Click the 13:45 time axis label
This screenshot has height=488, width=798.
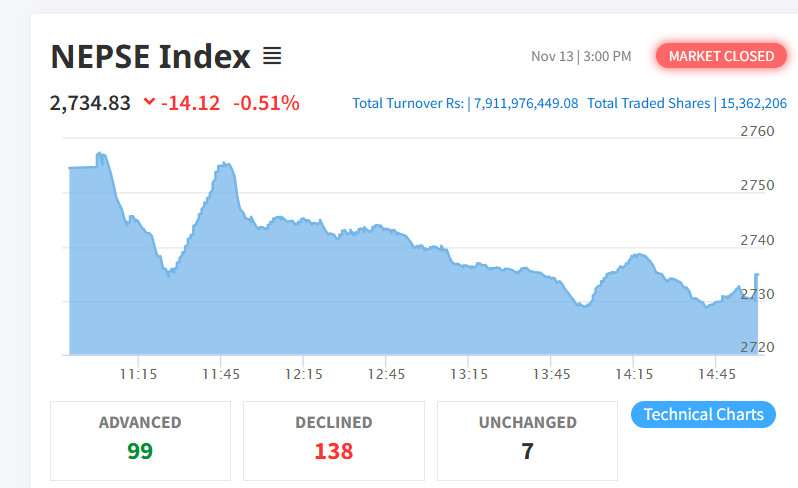pos(551,373)
